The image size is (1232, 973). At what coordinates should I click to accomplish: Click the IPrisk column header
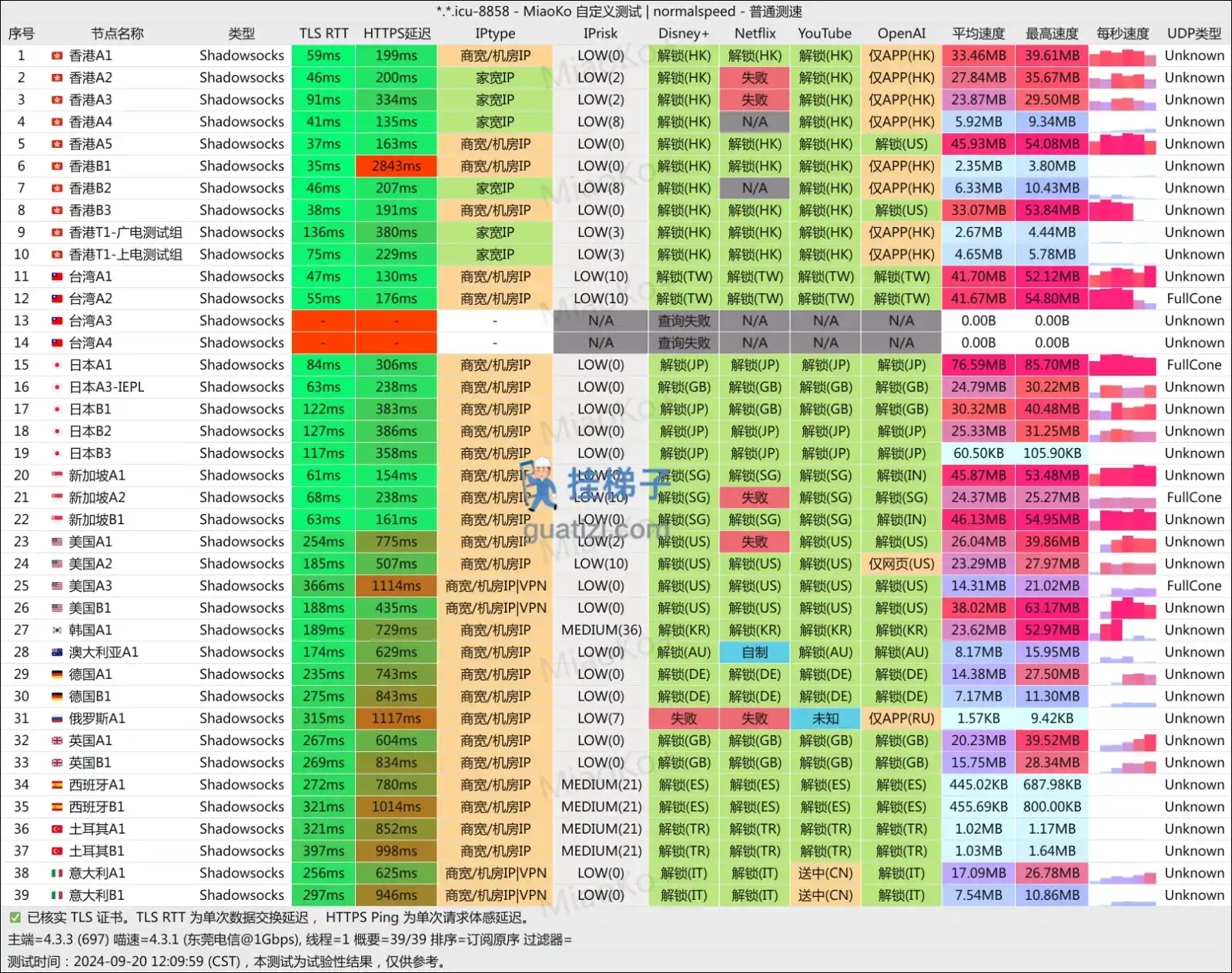click(x=600, y=34)
